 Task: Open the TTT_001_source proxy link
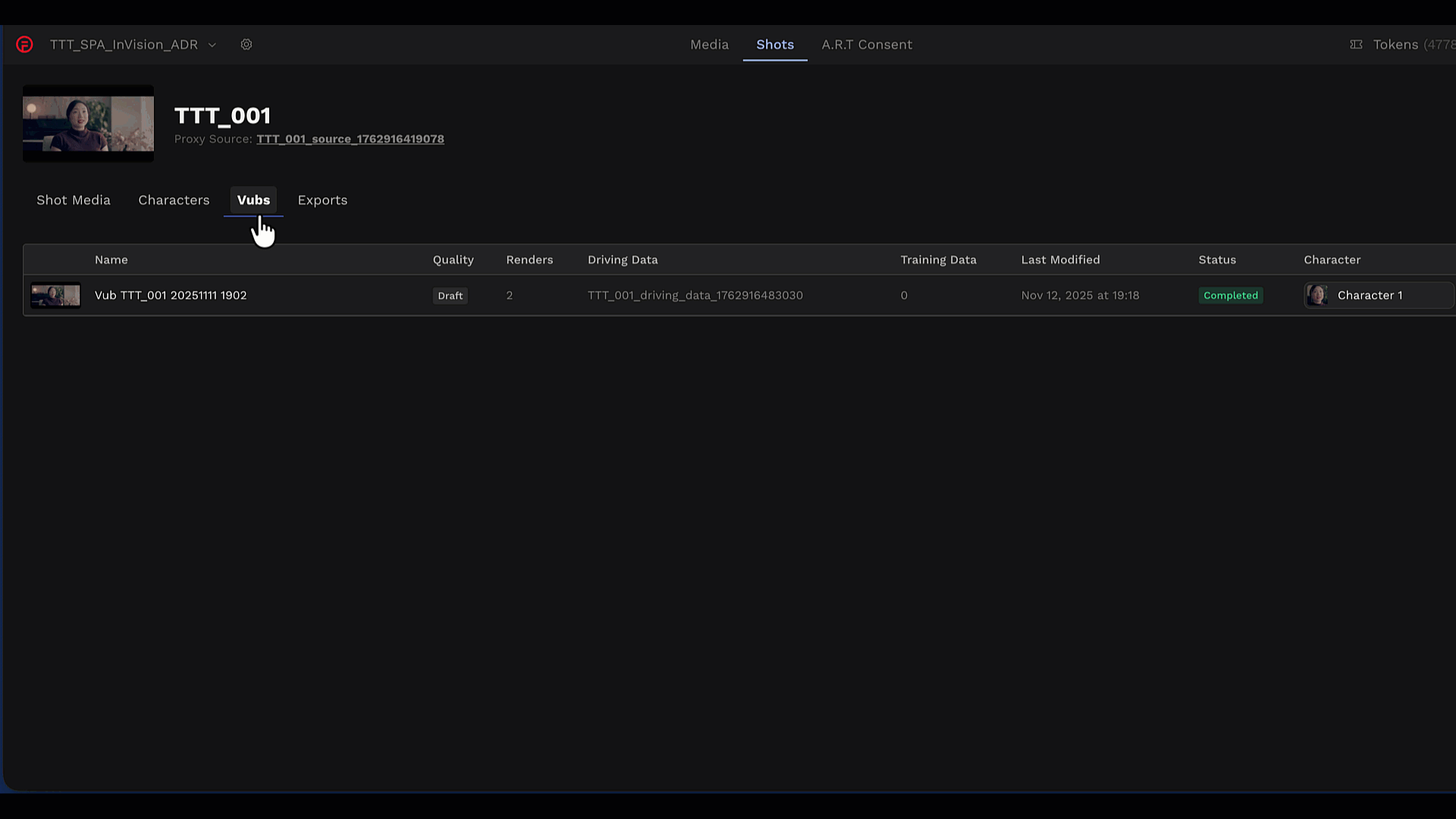[350, 139]
